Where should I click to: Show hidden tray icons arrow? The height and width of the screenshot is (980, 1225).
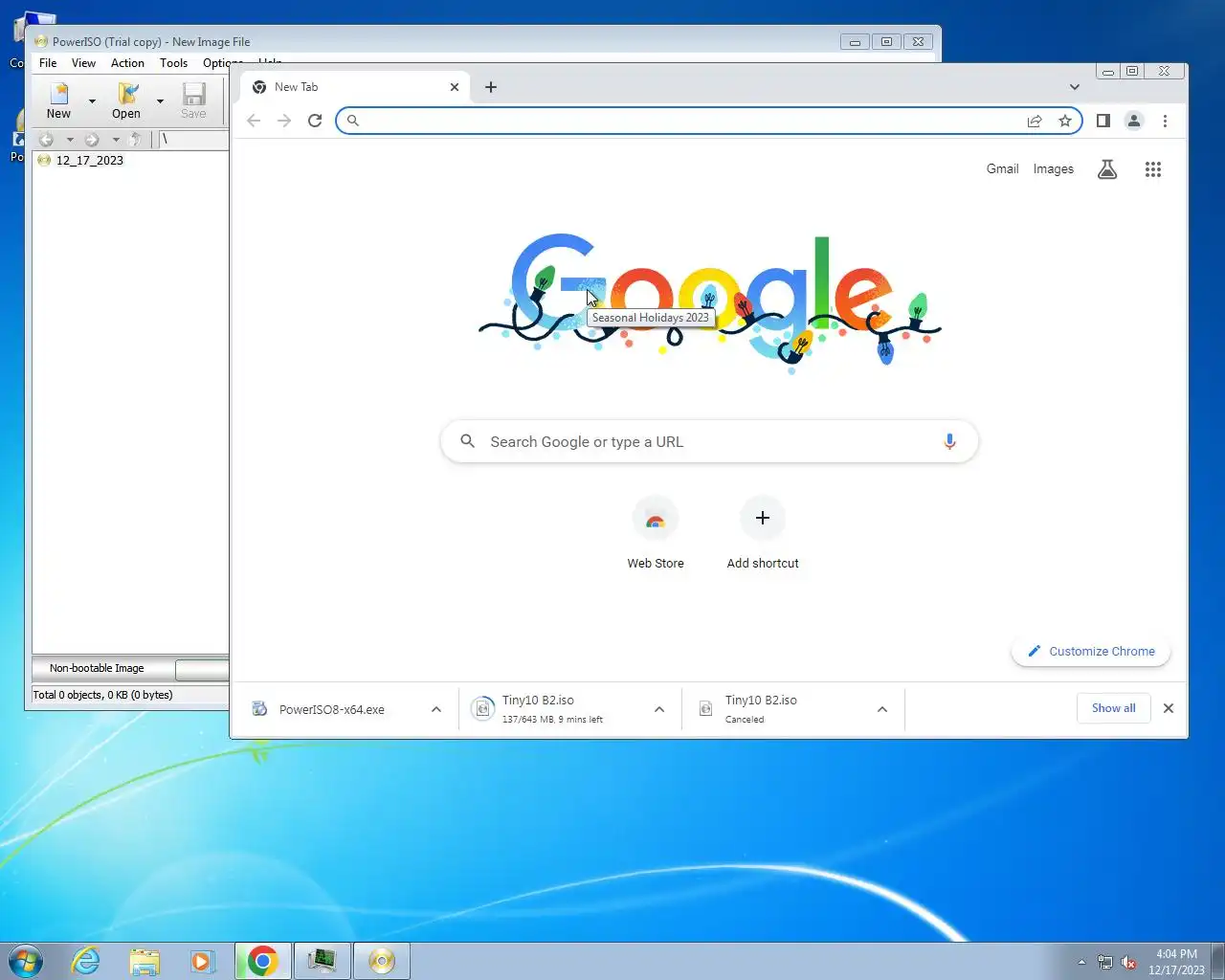1082,962
